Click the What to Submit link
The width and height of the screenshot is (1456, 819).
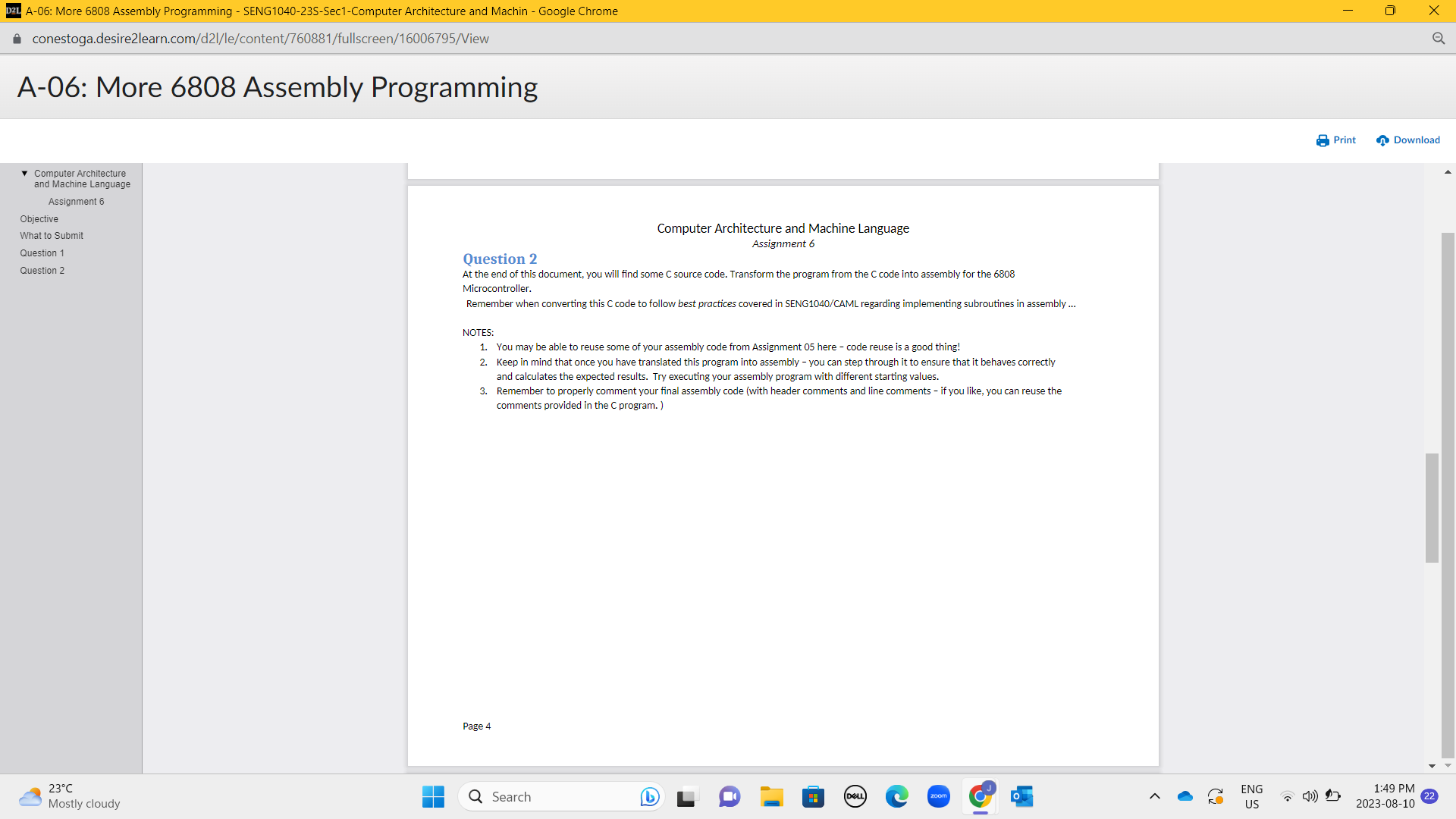point(51,235)
